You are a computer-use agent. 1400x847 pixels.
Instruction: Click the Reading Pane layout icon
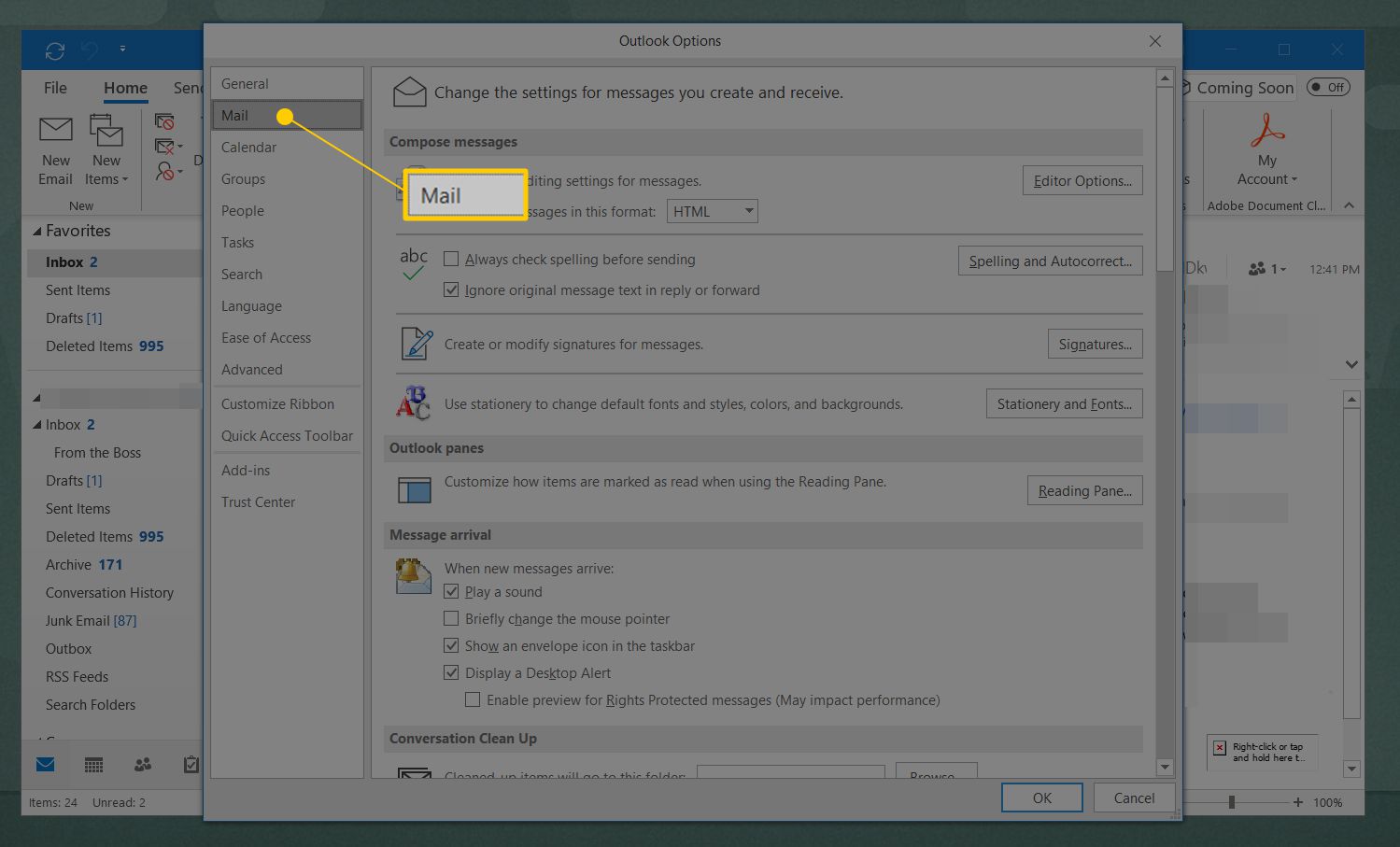(414, 489)
